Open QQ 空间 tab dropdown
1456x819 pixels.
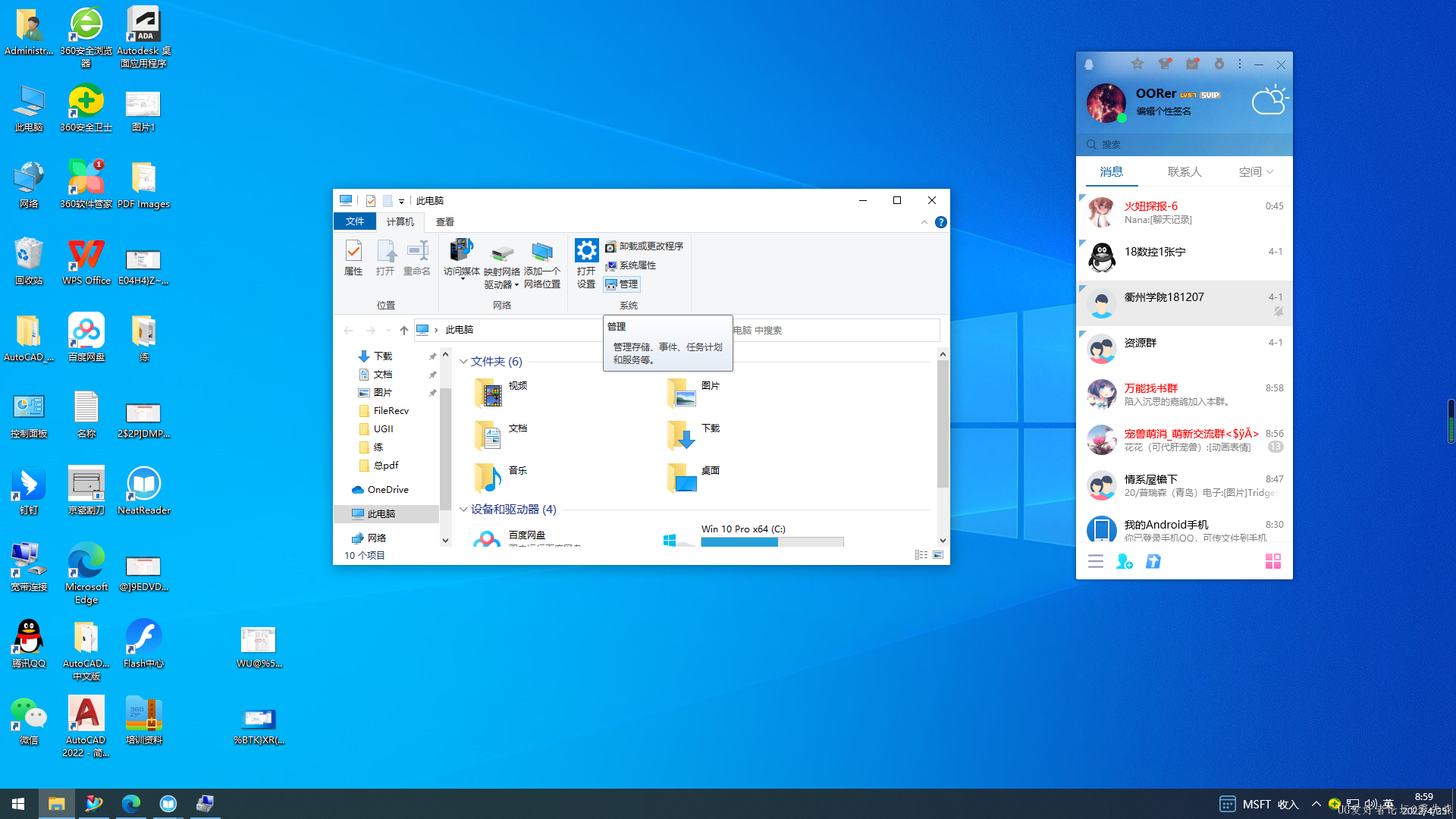[x=1256, y=172]
